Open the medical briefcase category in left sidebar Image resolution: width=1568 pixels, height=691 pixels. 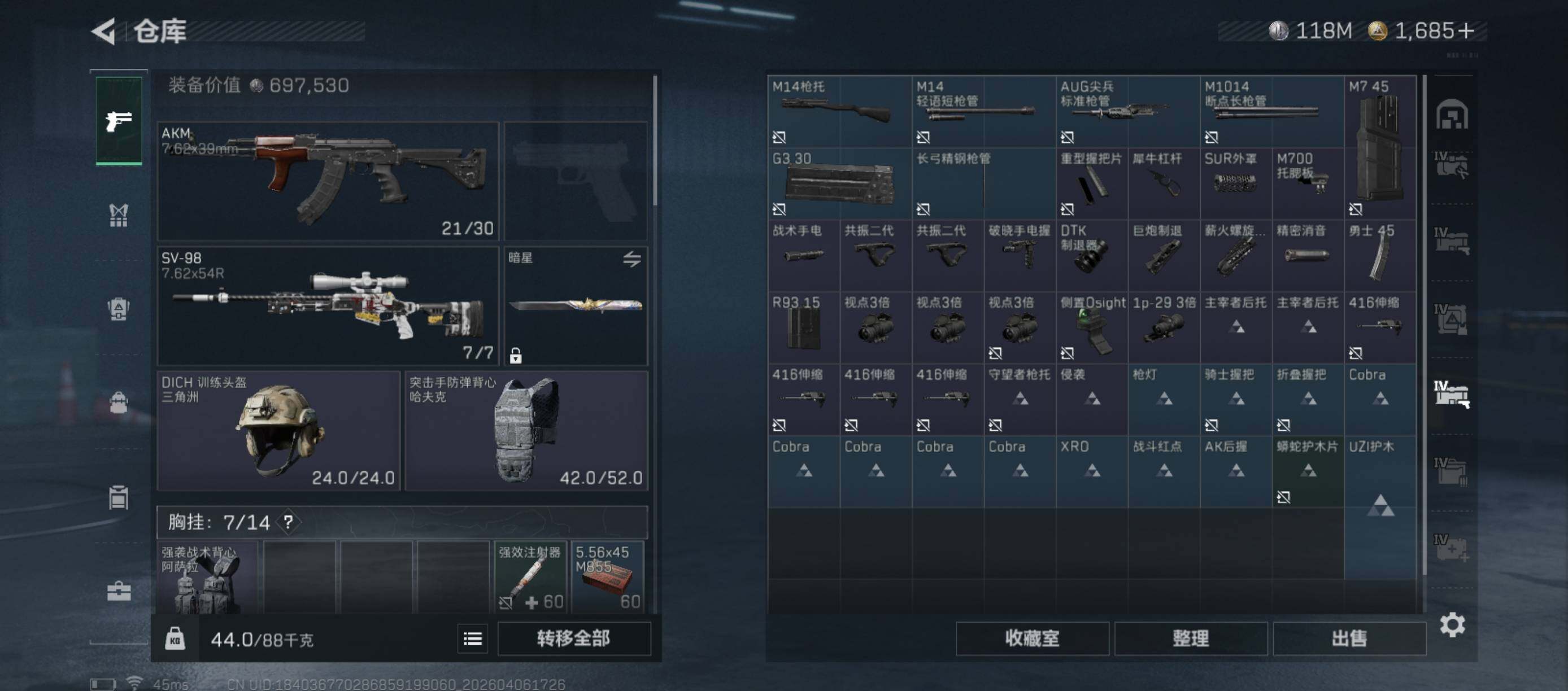[119, 591]
